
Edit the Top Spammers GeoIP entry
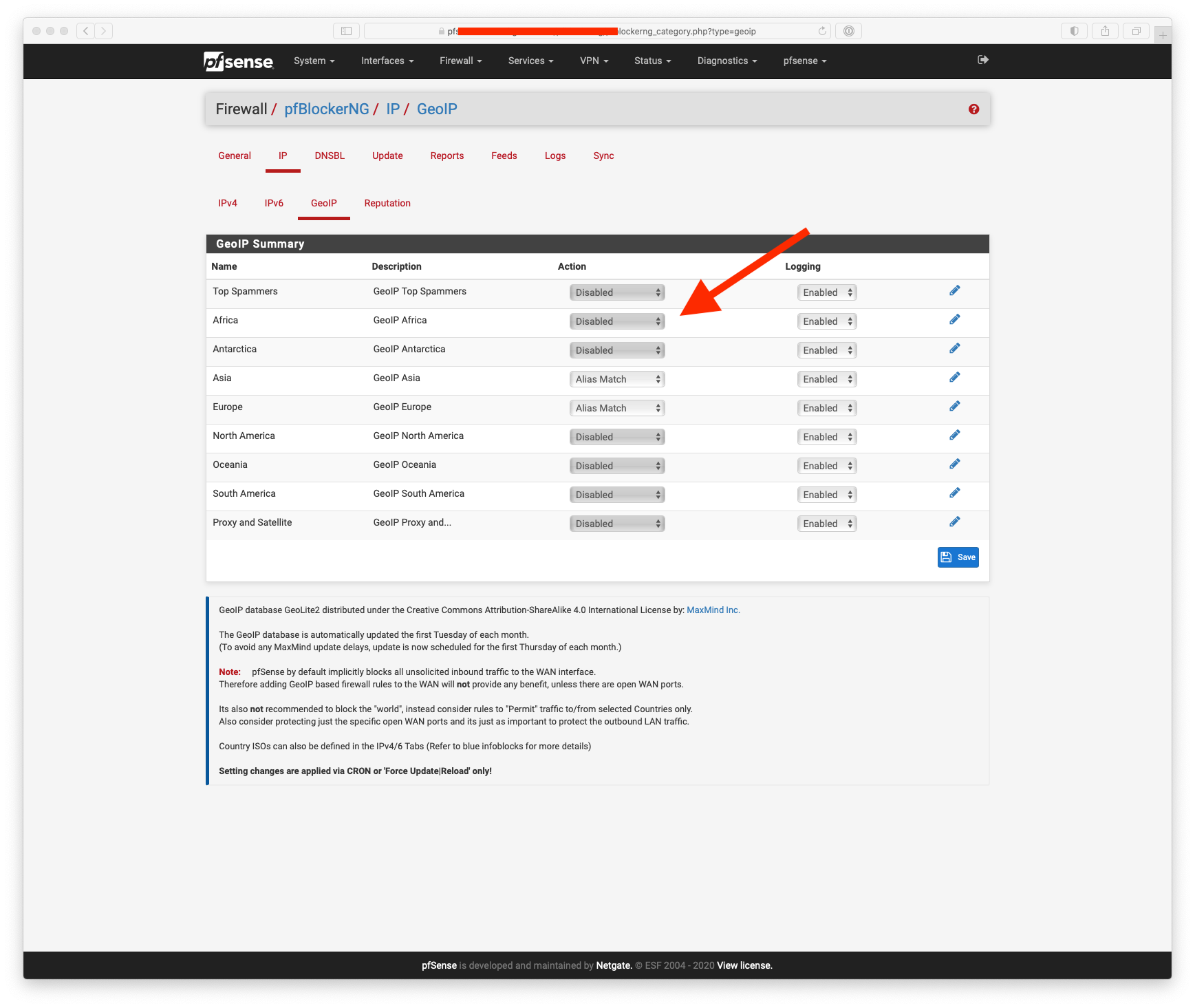pos(954,291)
